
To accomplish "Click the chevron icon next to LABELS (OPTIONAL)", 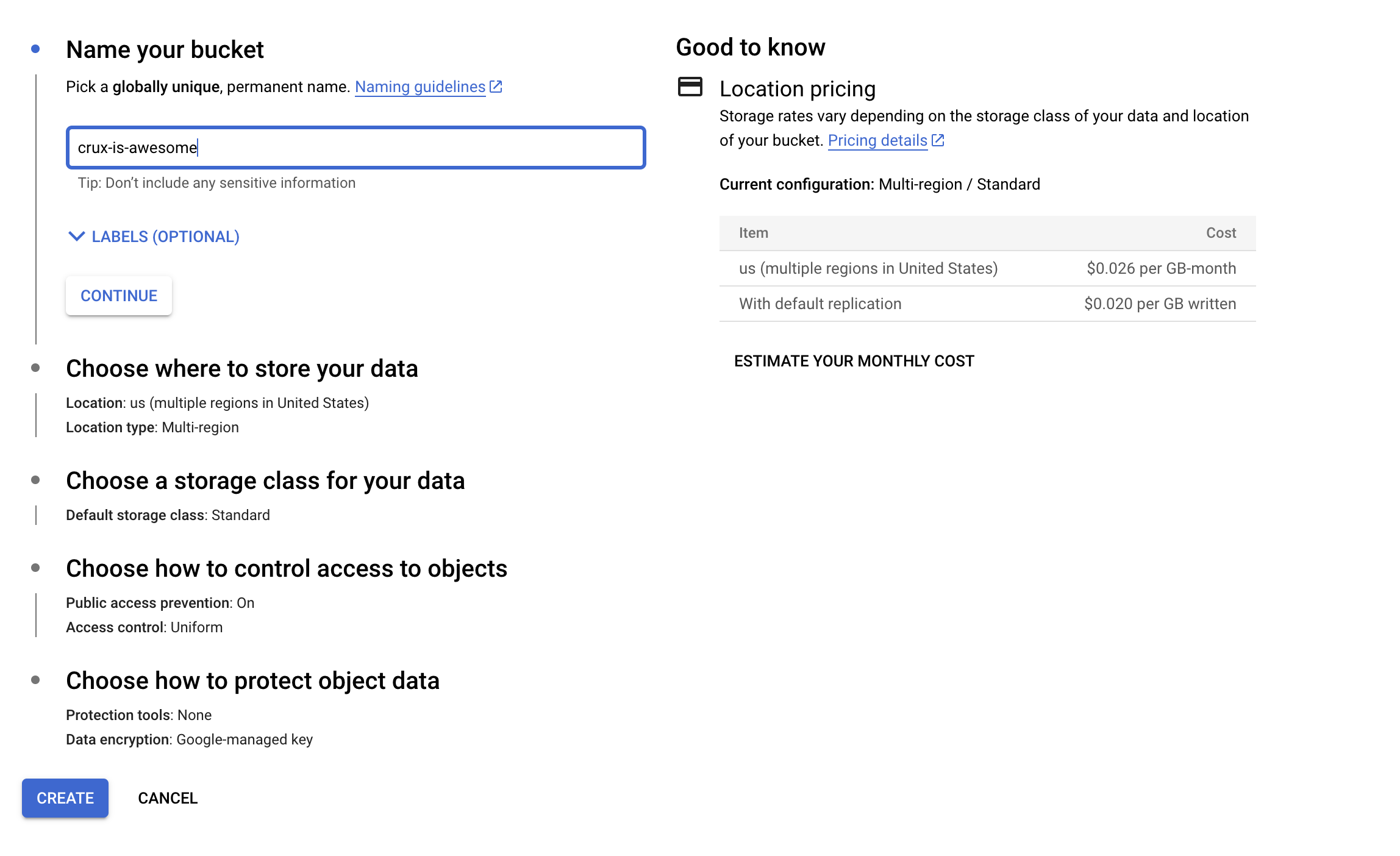I will (x=76, y=236).
